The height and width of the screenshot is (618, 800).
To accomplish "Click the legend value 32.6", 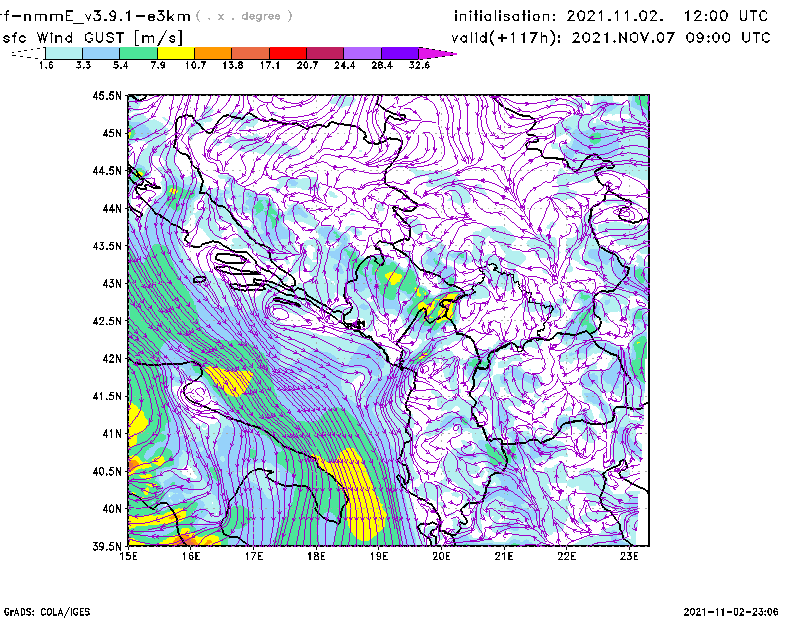I will pos(419,65).
